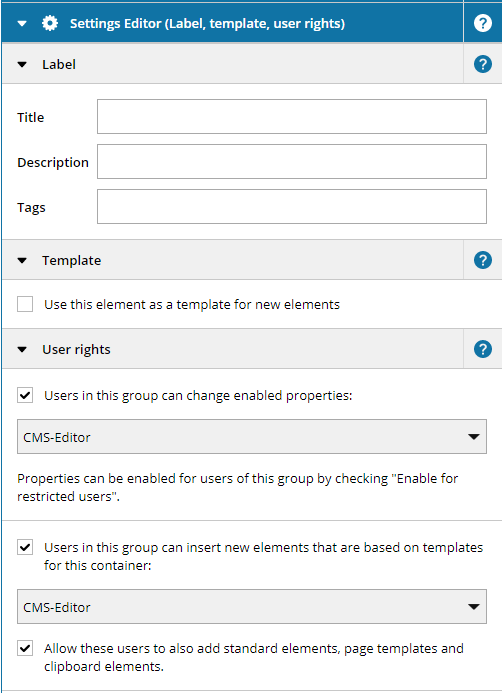Uncheck Users can change enabled properties
This screenshot has height=693, width=502.
(x=25, y=395)
